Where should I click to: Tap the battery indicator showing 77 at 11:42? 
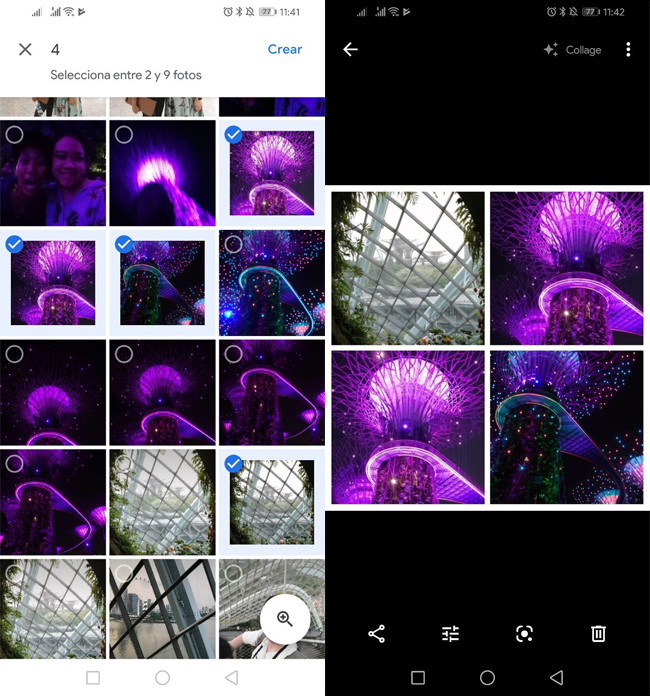tap(591, 12)
